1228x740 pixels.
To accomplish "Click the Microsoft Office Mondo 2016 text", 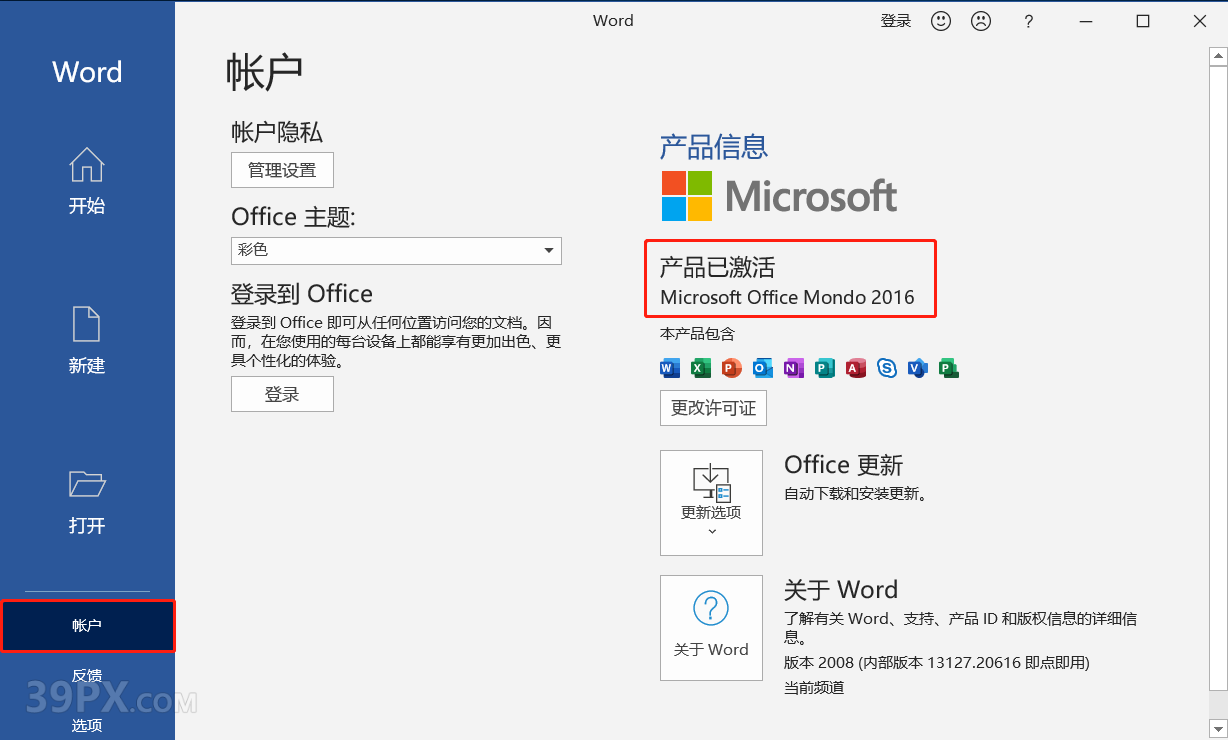I will coord(788,297).
